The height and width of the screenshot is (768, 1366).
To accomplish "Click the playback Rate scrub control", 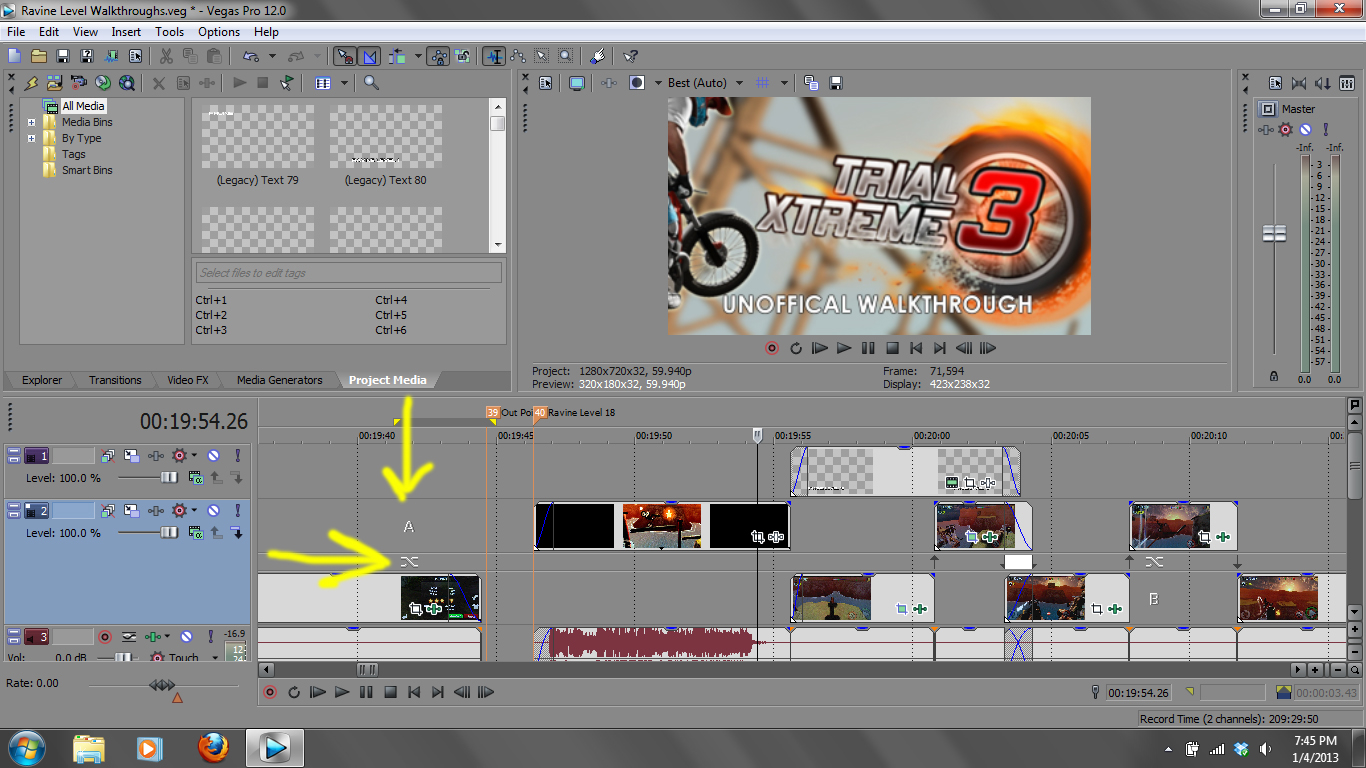I will 162,684.
